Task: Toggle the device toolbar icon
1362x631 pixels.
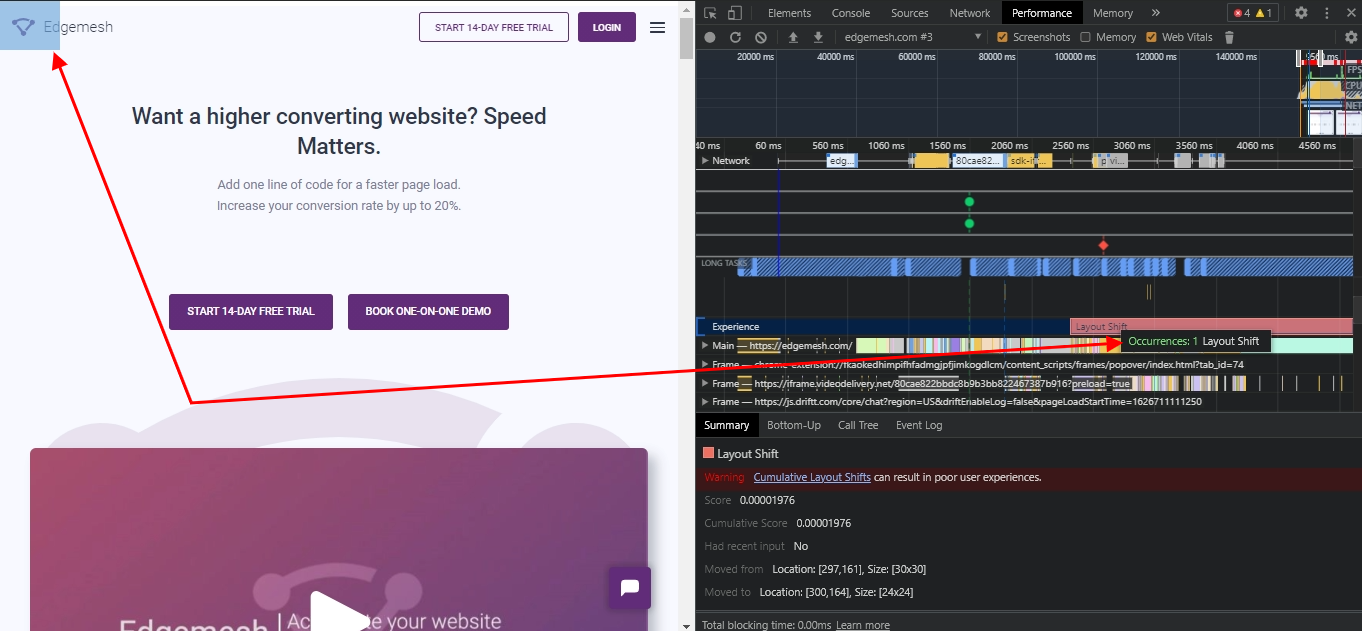Action: click(735, 13)
